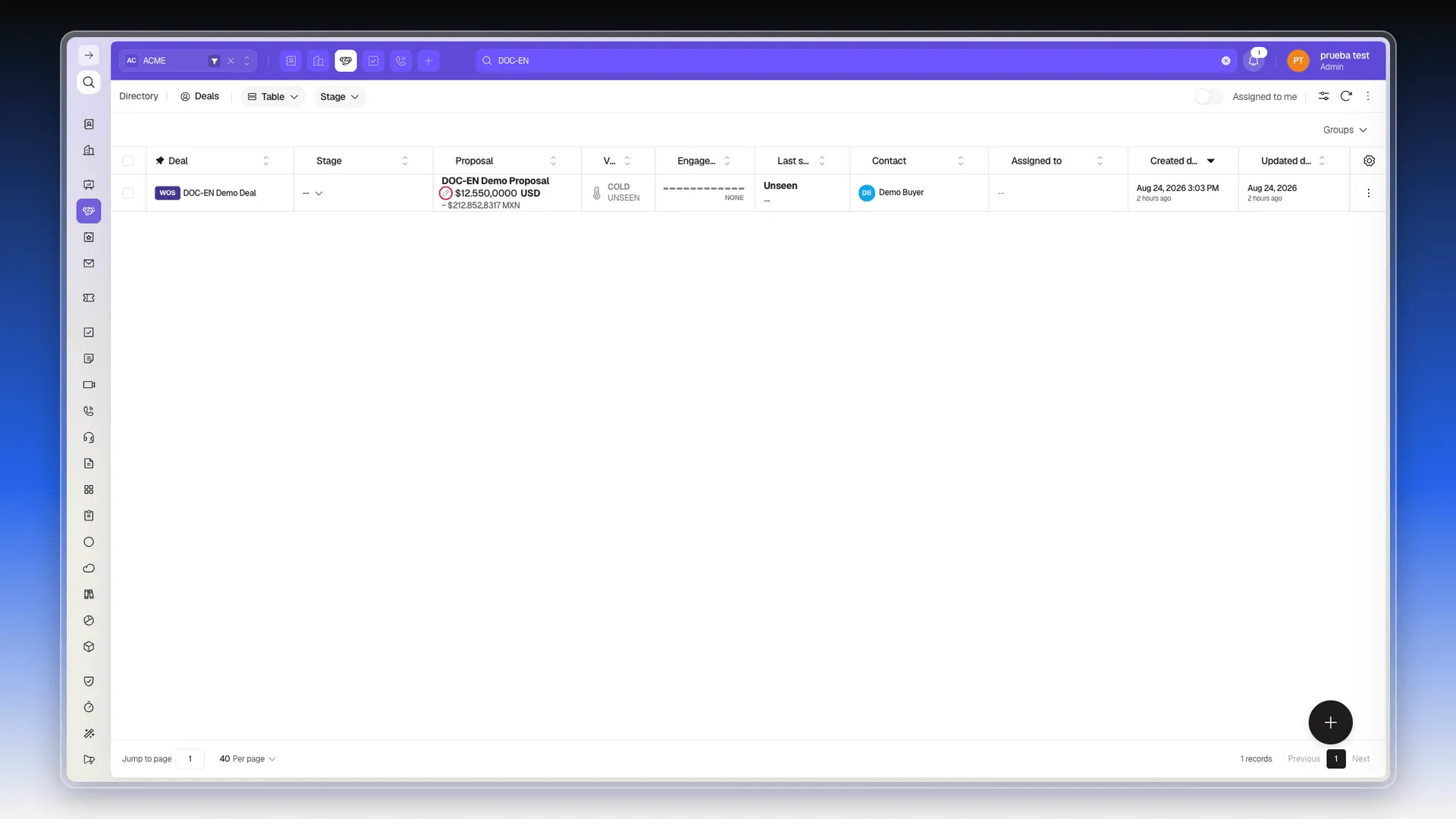This screenshot has width=1456, height=819.
Task: Switch to the phone calls tab in top bar
Action: coord(401,61)
